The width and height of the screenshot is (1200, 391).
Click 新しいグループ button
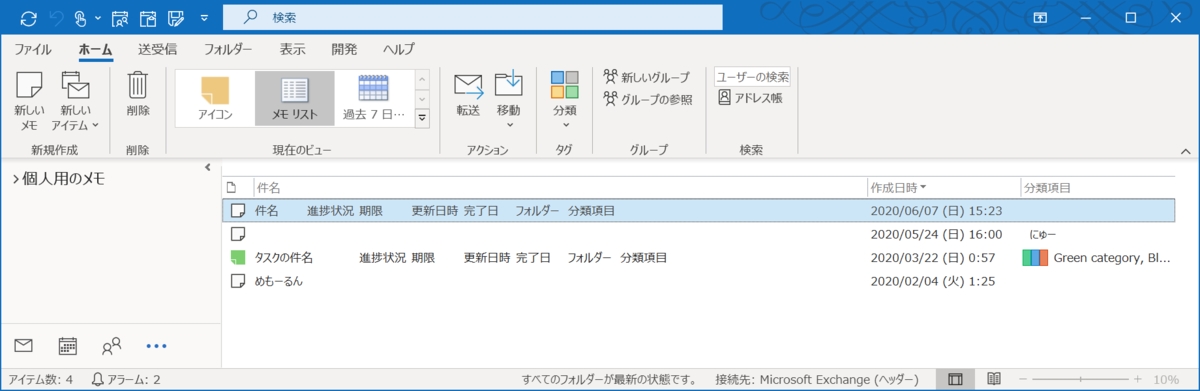646,77
